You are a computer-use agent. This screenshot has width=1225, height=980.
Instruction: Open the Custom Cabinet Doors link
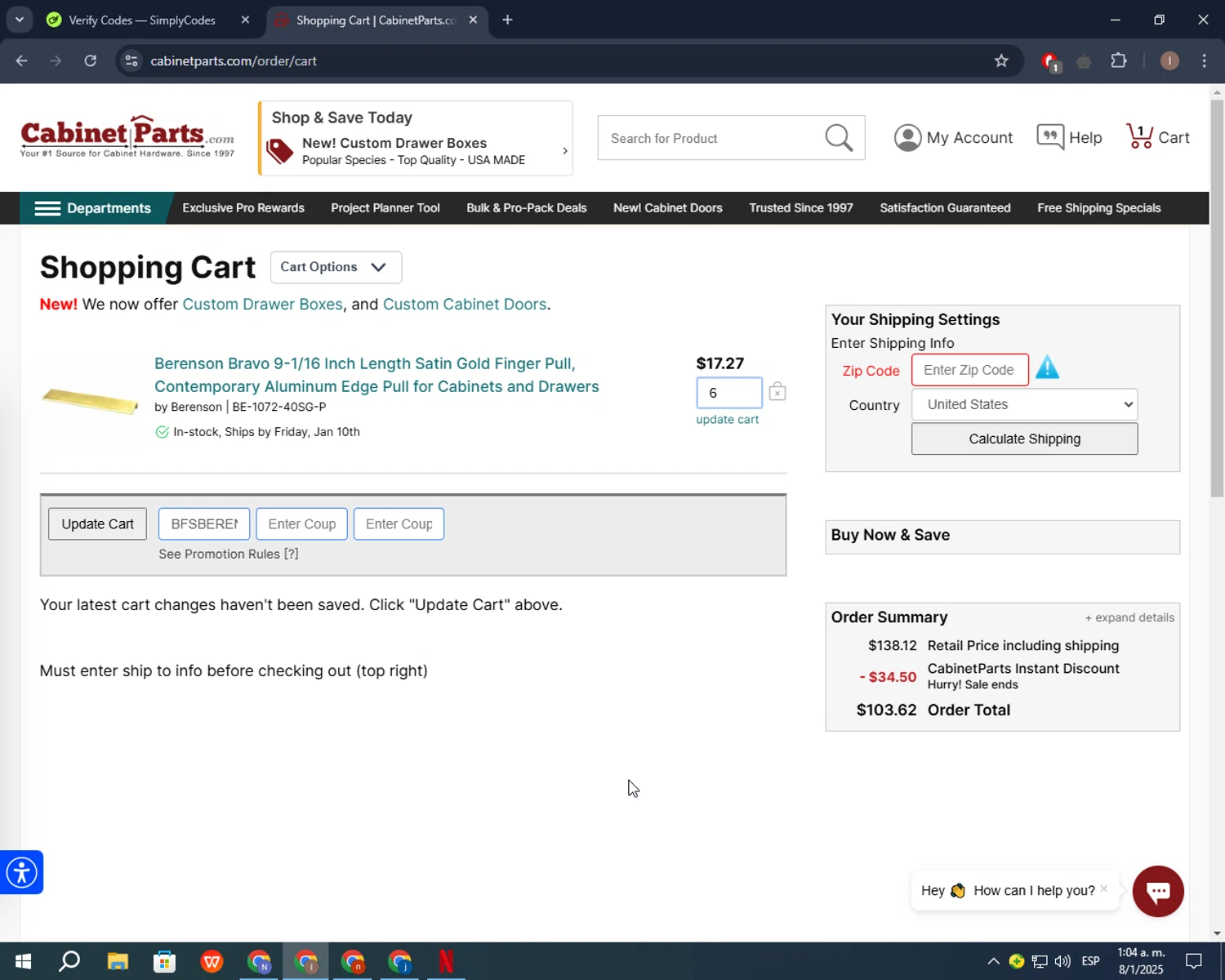[465, 304]
